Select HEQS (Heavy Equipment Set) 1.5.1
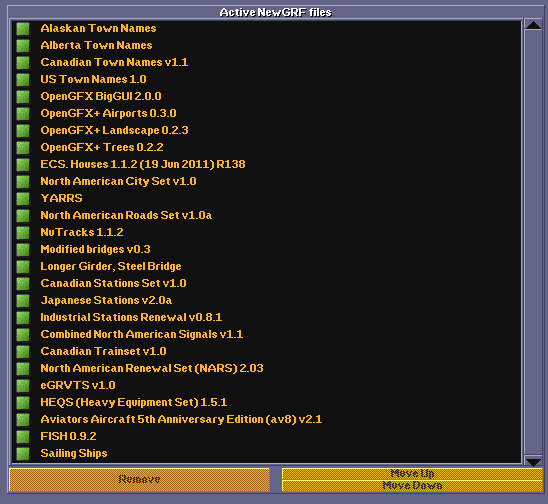This screenshot has height=504, width=548. click(266, 403)
